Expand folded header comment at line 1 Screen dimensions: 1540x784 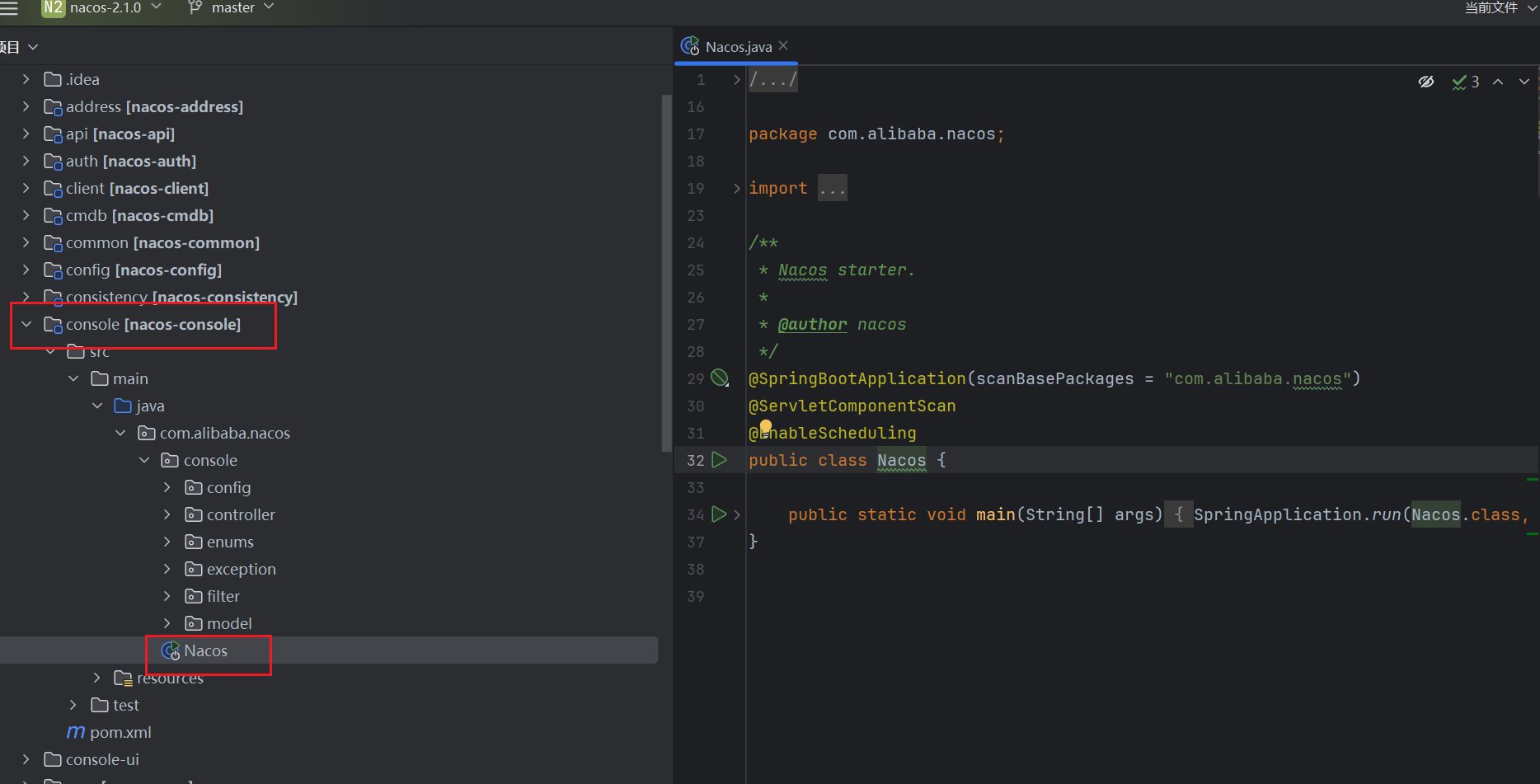point(736,79)
